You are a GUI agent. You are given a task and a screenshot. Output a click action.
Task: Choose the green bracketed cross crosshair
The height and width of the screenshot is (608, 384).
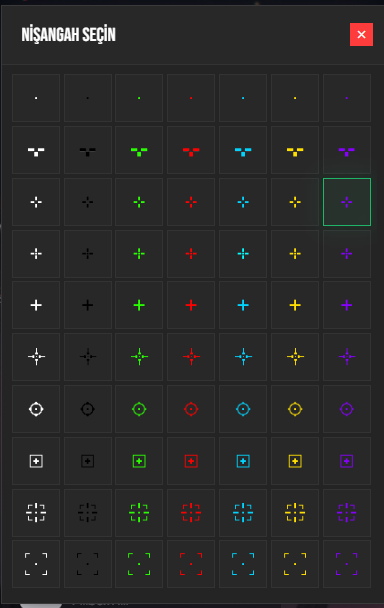[x=139, y=513]
